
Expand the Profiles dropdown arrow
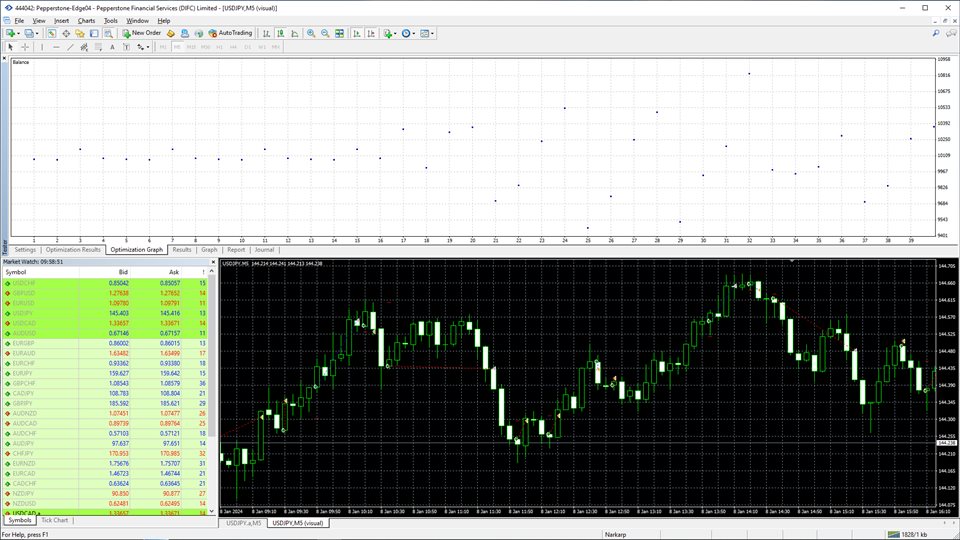(x=37, y=34)
